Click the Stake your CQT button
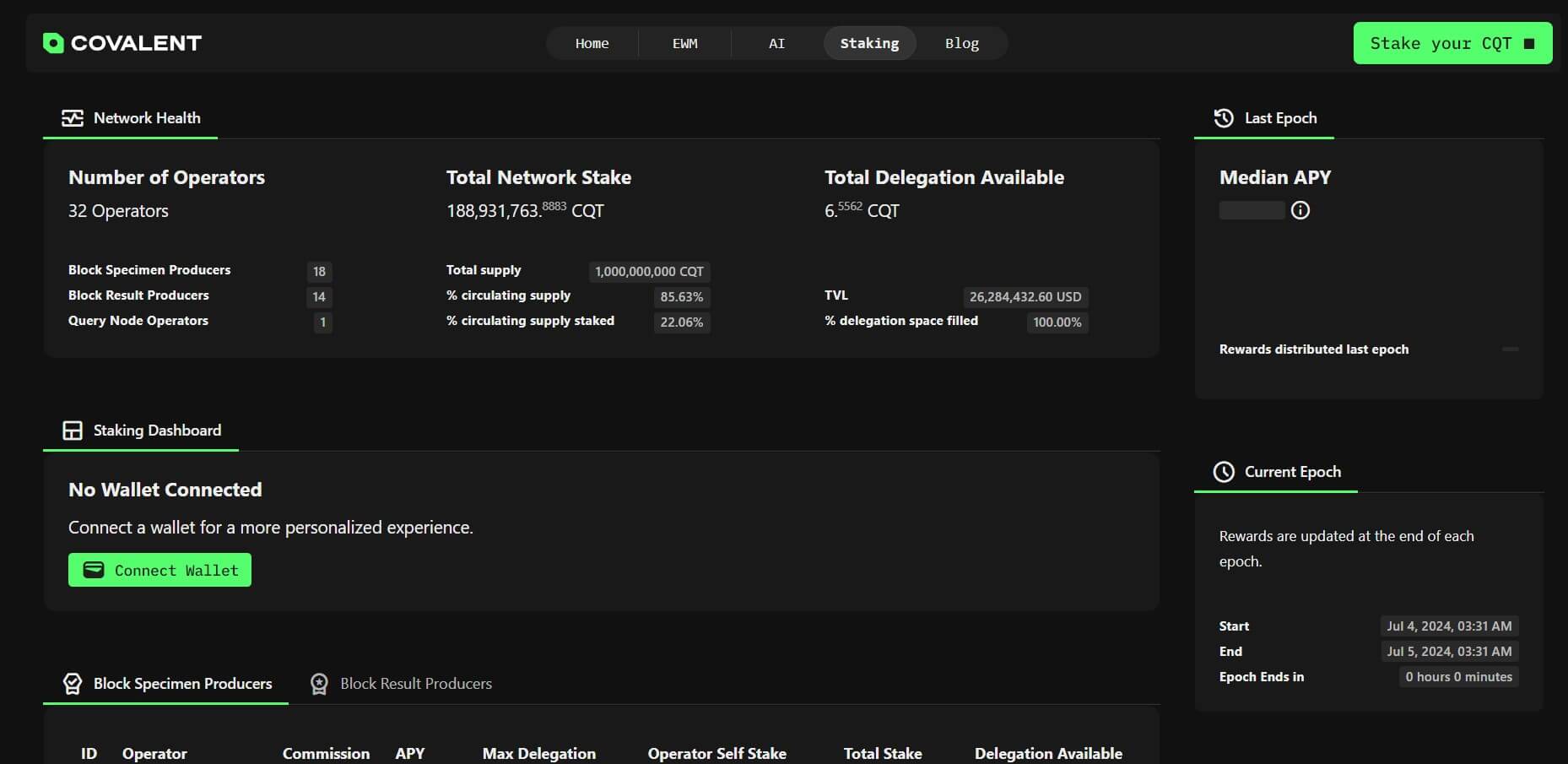 point(1452,43)
